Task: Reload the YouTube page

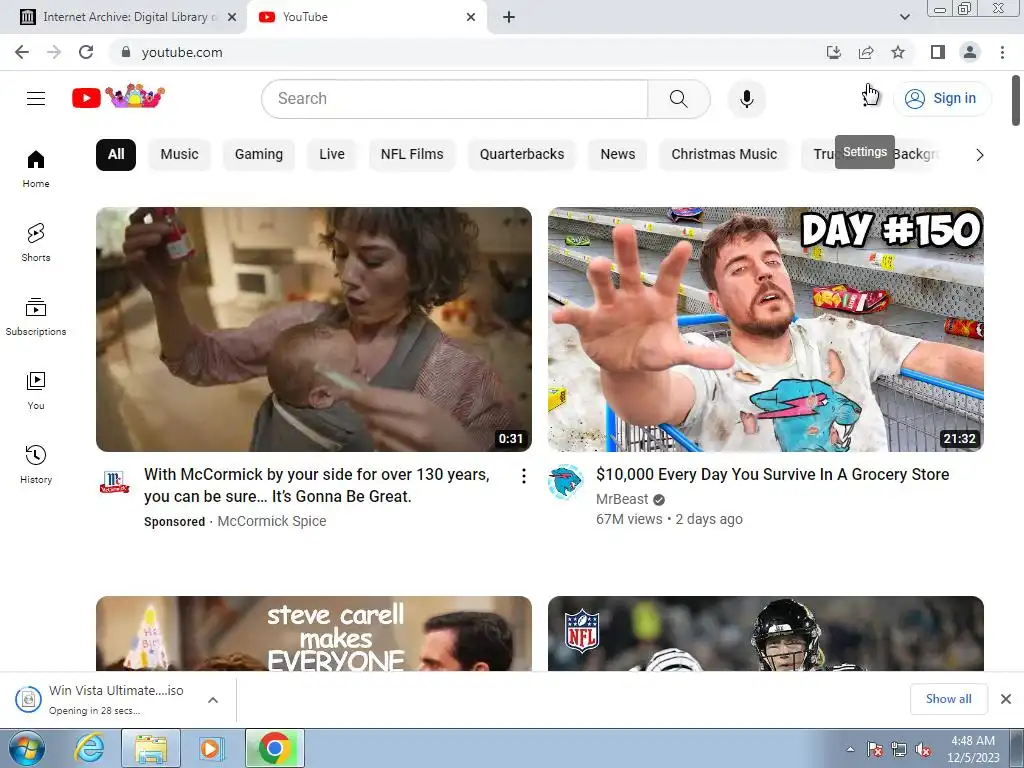Action: [x=86, y=52]
